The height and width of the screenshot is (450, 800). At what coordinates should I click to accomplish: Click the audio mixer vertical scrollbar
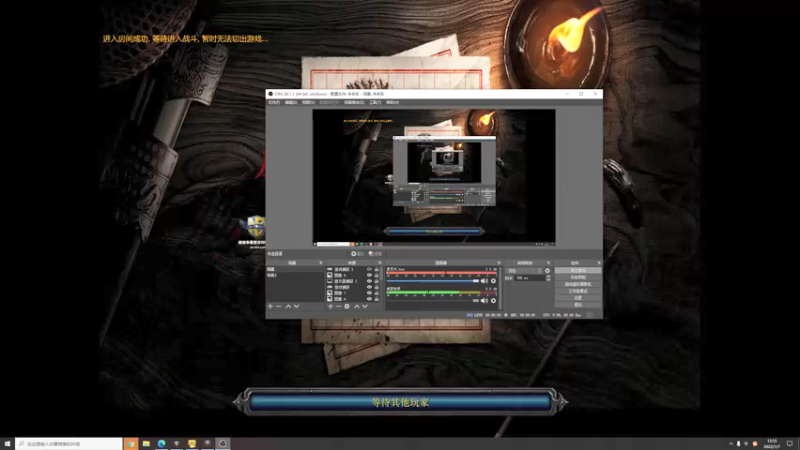tap(501, 287)
